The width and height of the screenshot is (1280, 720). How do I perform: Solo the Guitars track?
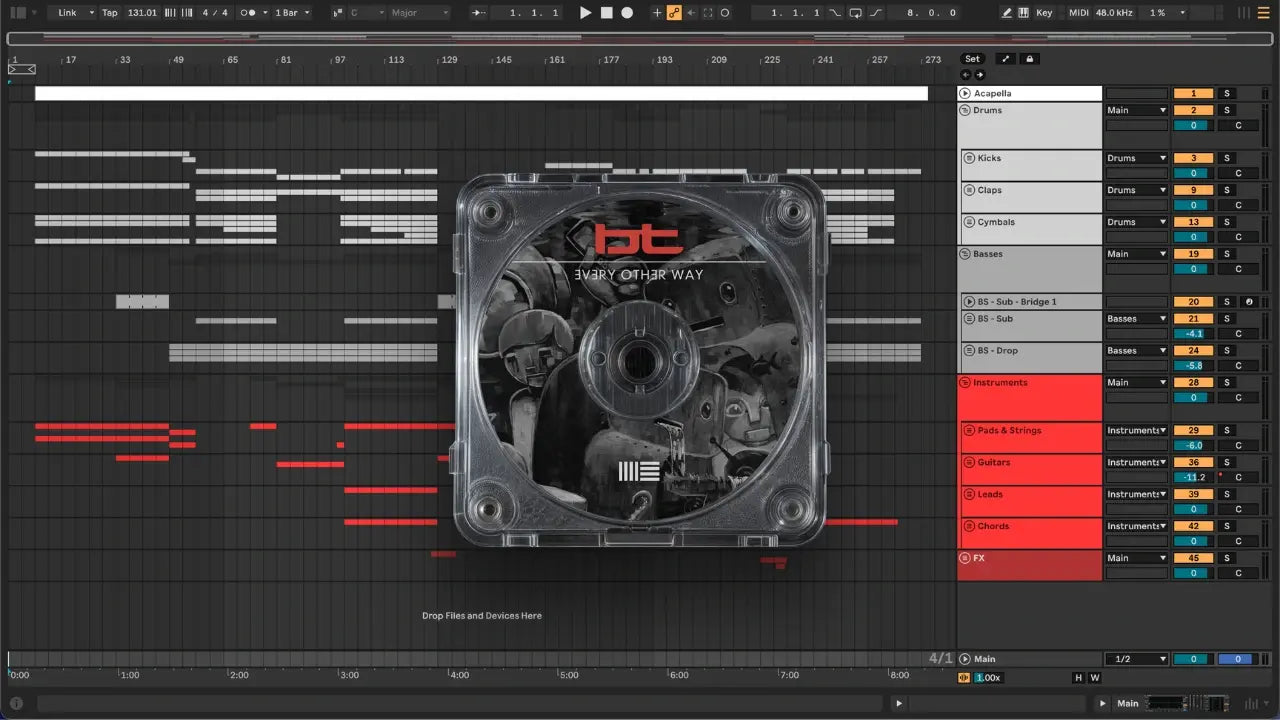point(1227,462)
